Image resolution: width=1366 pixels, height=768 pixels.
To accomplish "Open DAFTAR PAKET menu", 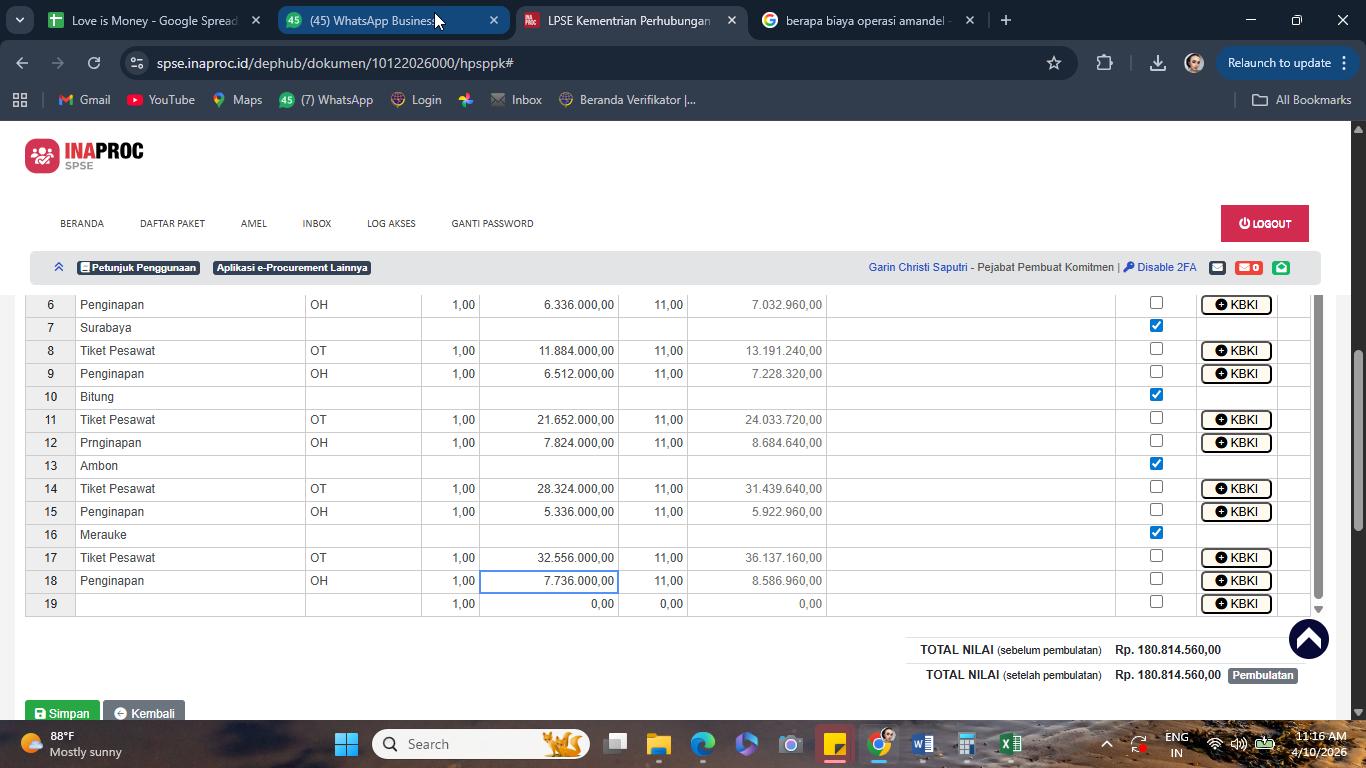I will 172,223.
